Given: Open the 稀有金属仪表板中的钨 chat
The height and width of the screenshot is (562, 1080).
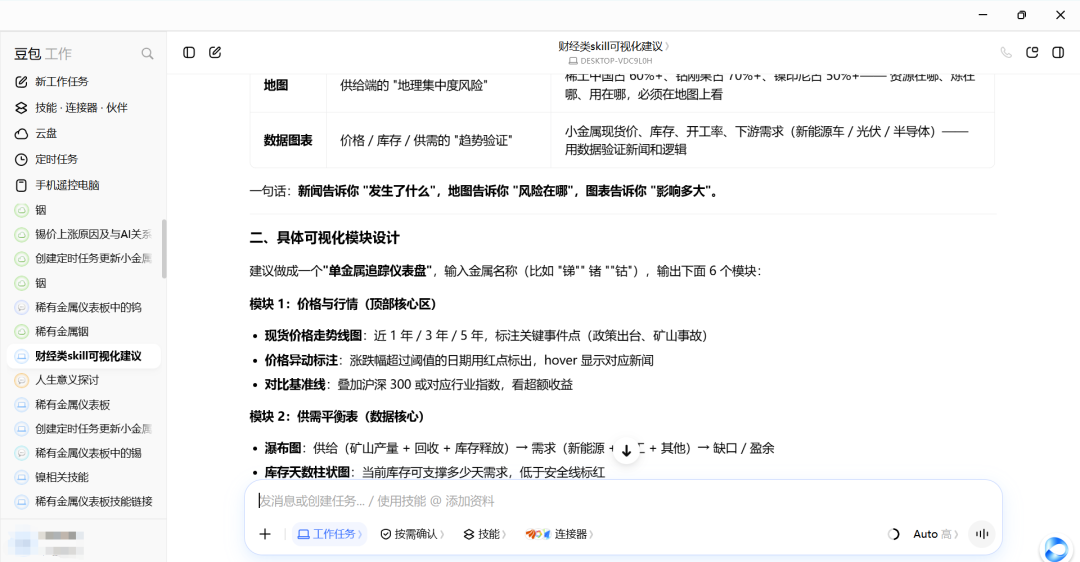Looking at the screenshot, I should click(x=83, y=307).
